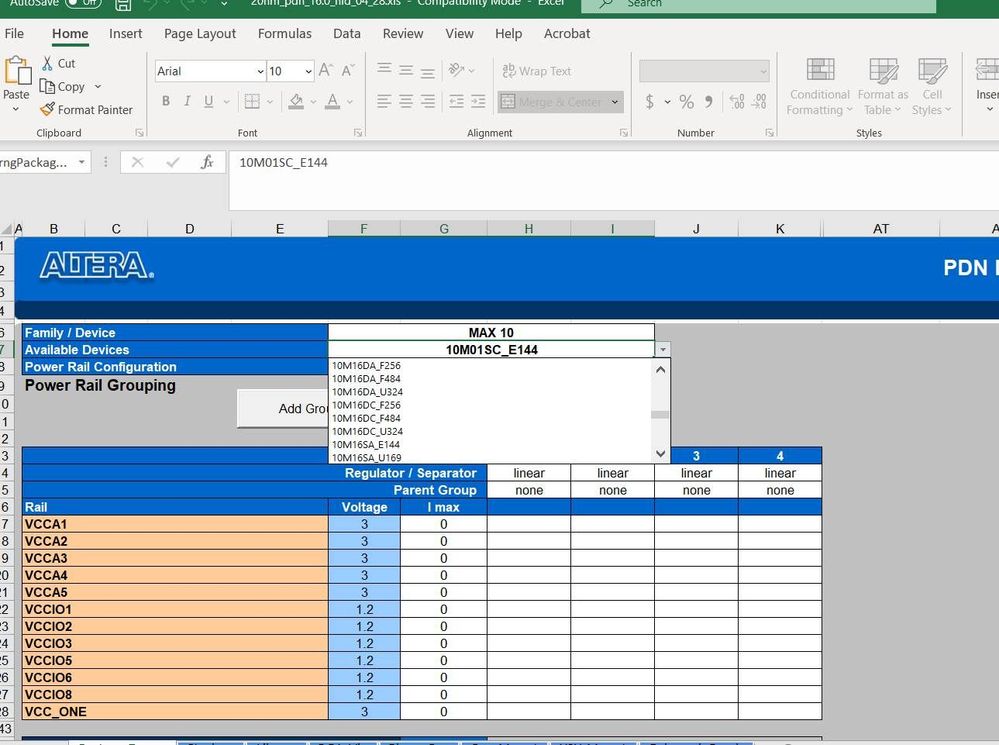
Task: Open Format as Table menu
Action: pyautogui.click(x=882, y=87)
